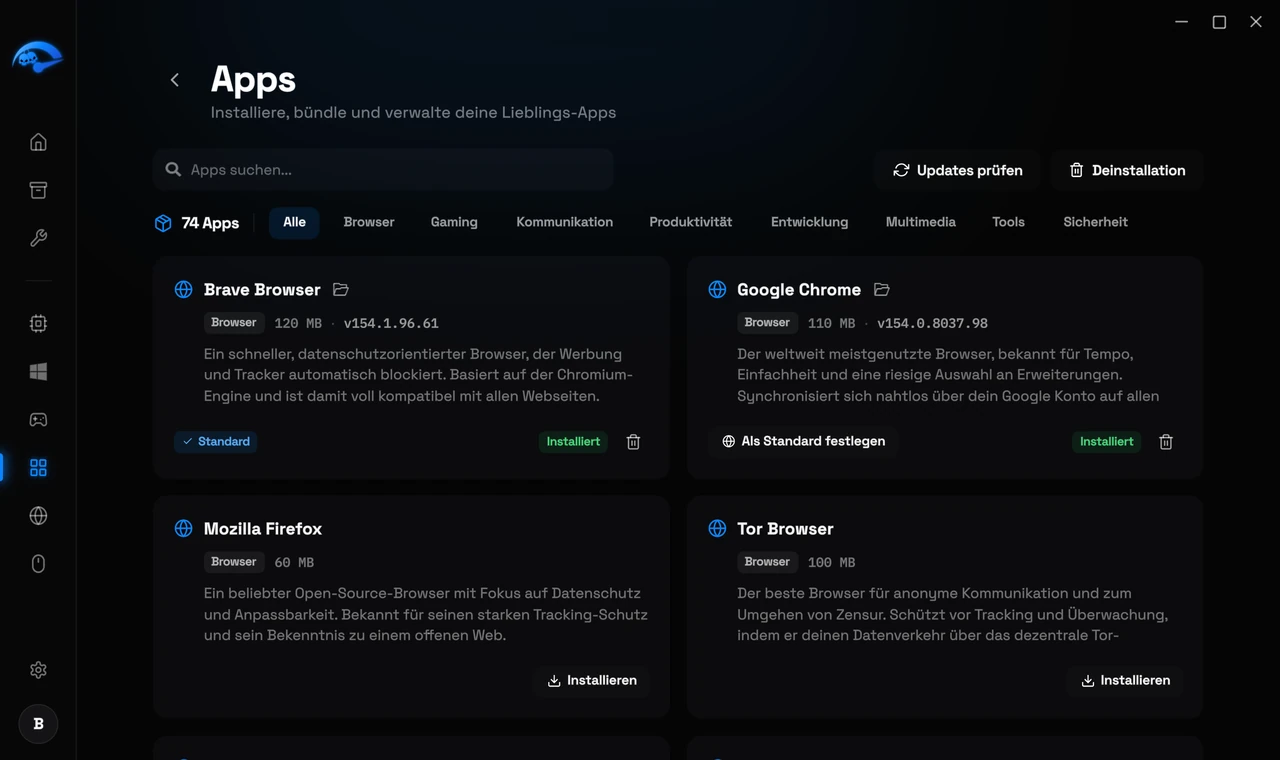Switch to the Browser filter tab
The image size is (1280, 760).
point(369,222)
